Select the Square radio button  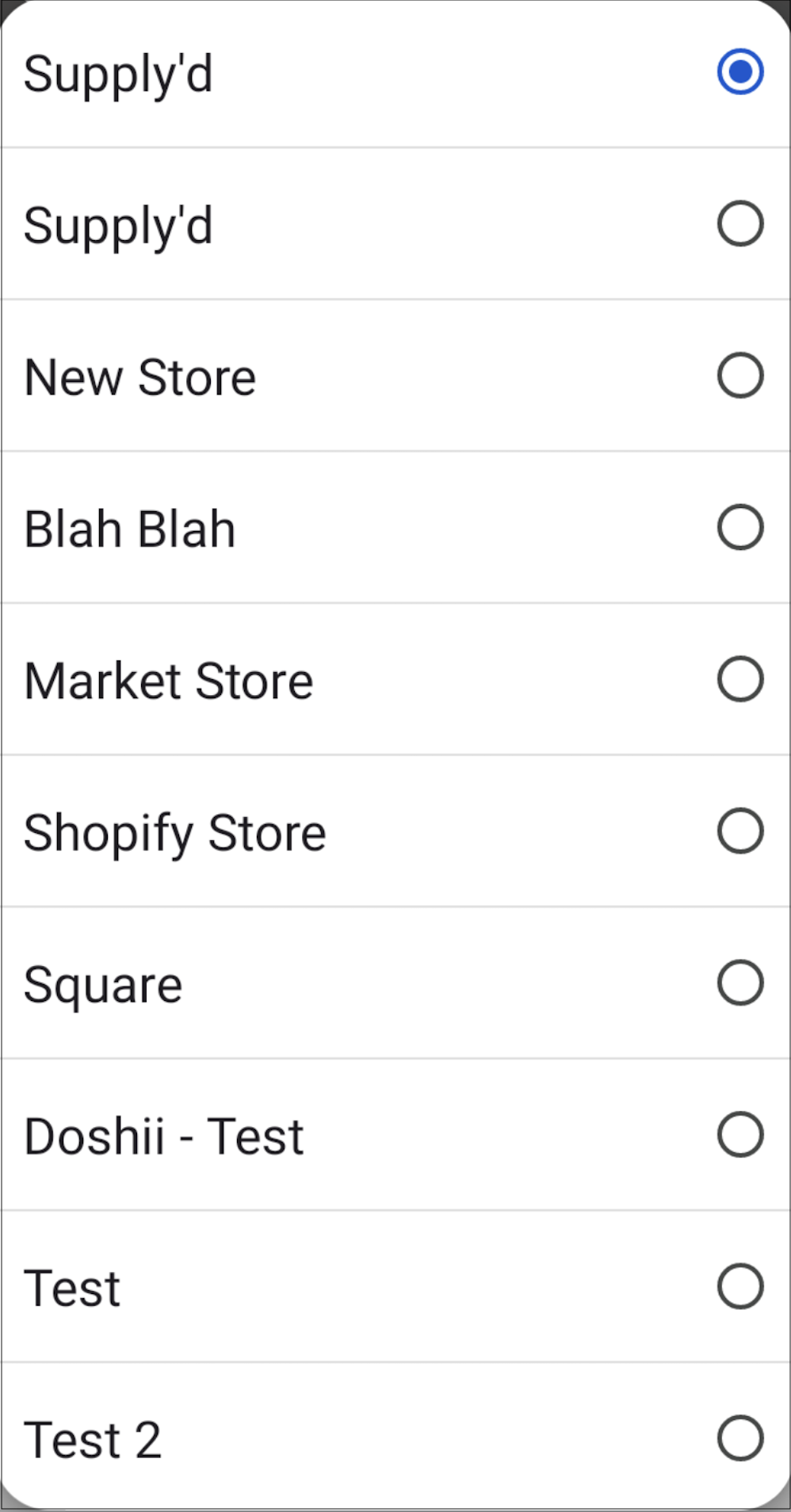click(740, 983)
